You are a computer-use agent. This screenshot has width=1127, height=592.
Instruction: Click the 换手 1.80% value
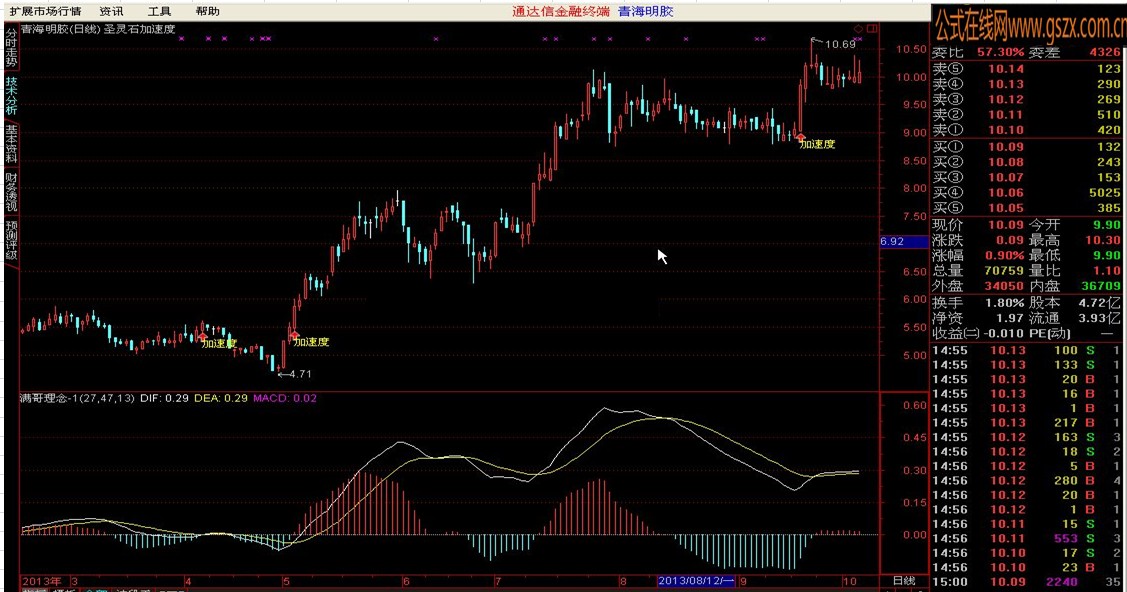[1005, 302]
